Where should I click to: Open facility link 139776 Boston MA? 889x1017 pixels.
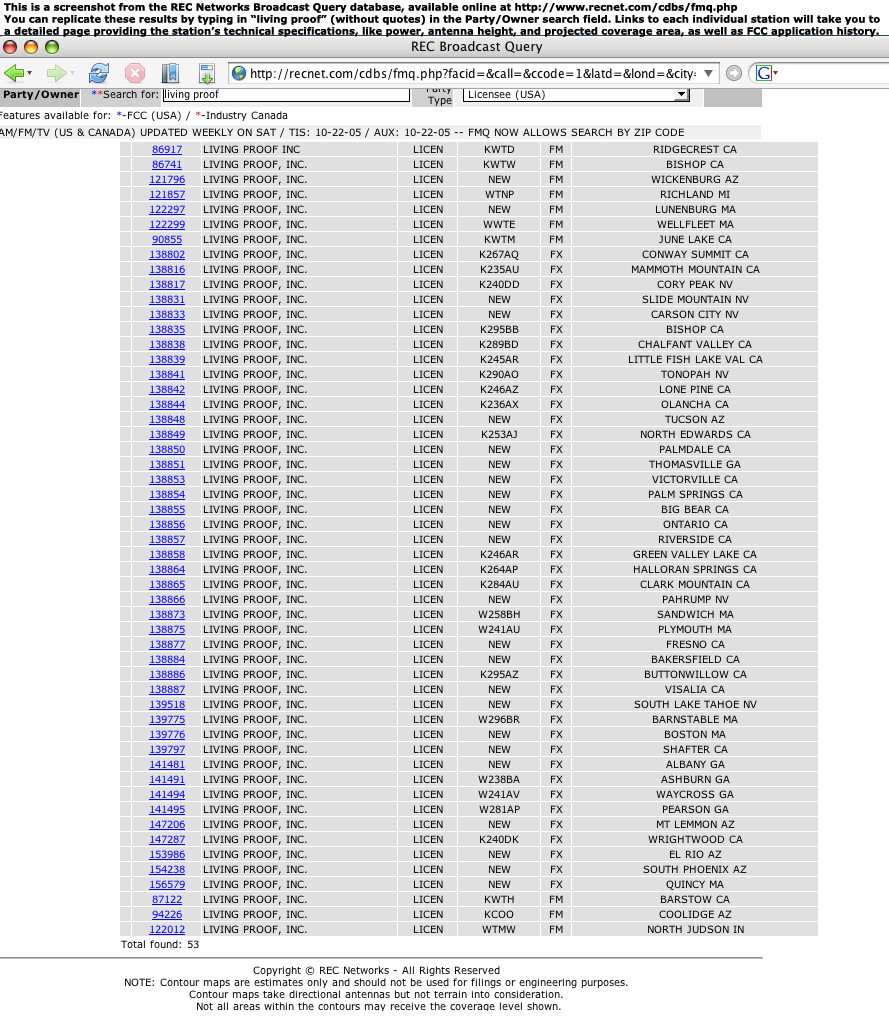(x=167, y=735)
